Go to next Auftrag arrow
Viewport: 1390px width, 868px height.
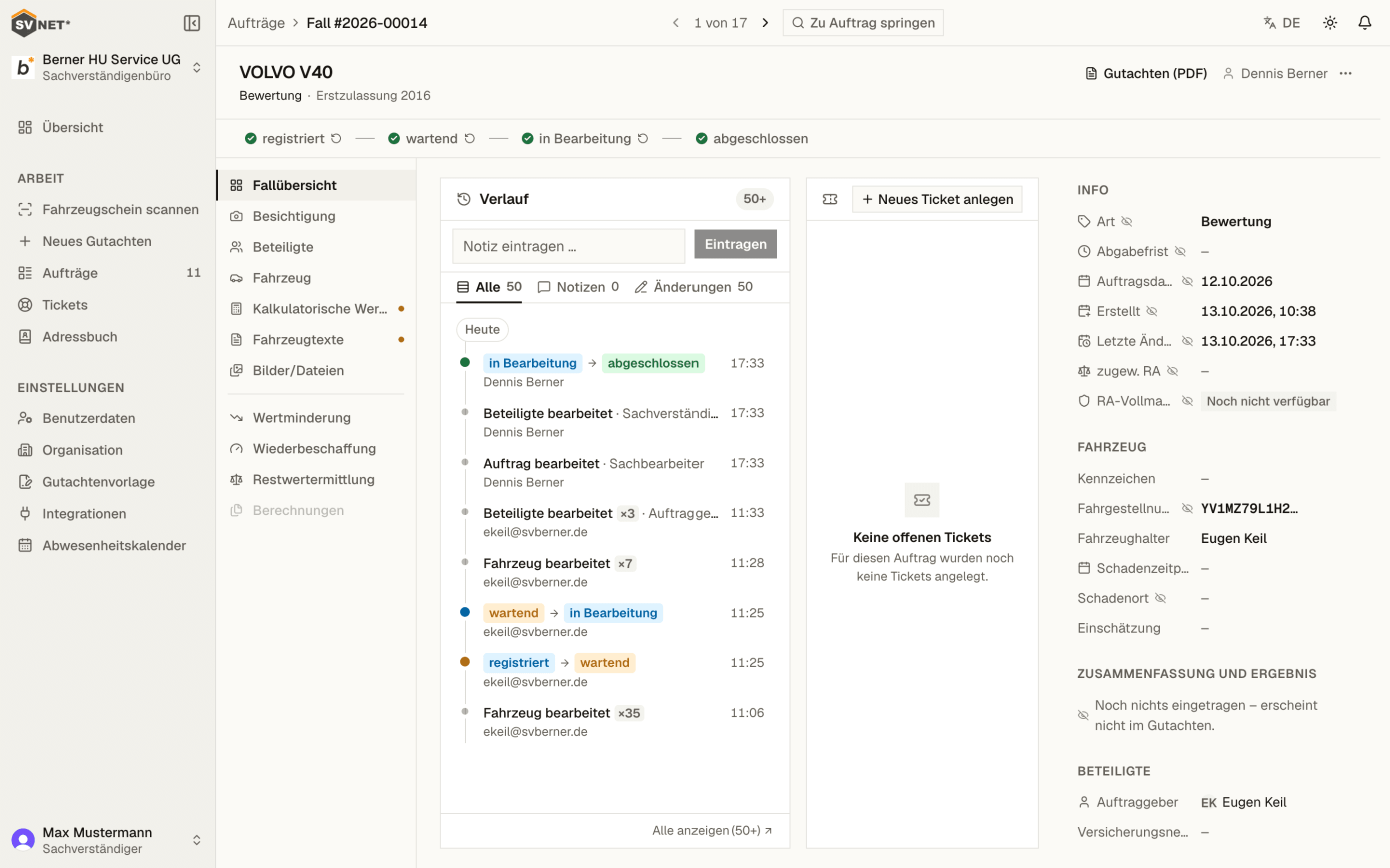[765, 23]
